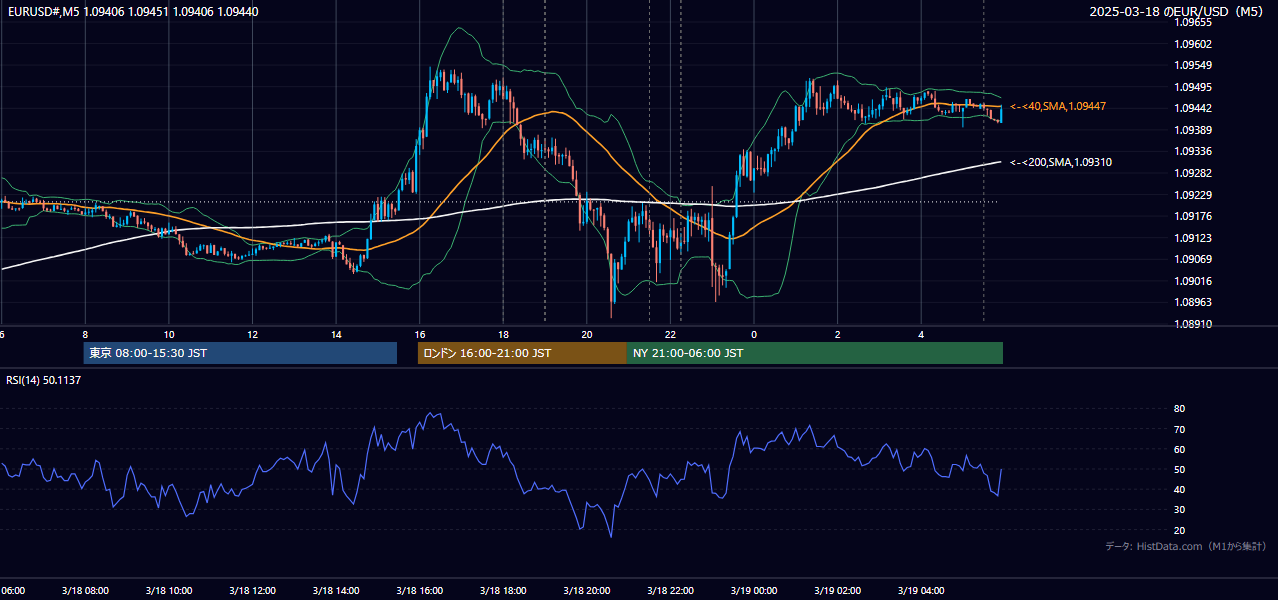Image resolution: width=1278 pixels, height=600 pixels.
Task: Click price axis label 1.09655
Action: pyautogui.click(x=1193, y=22)
